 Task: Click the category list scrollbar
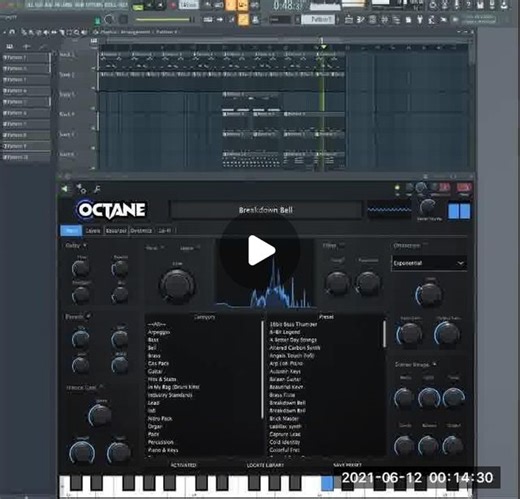262,369
